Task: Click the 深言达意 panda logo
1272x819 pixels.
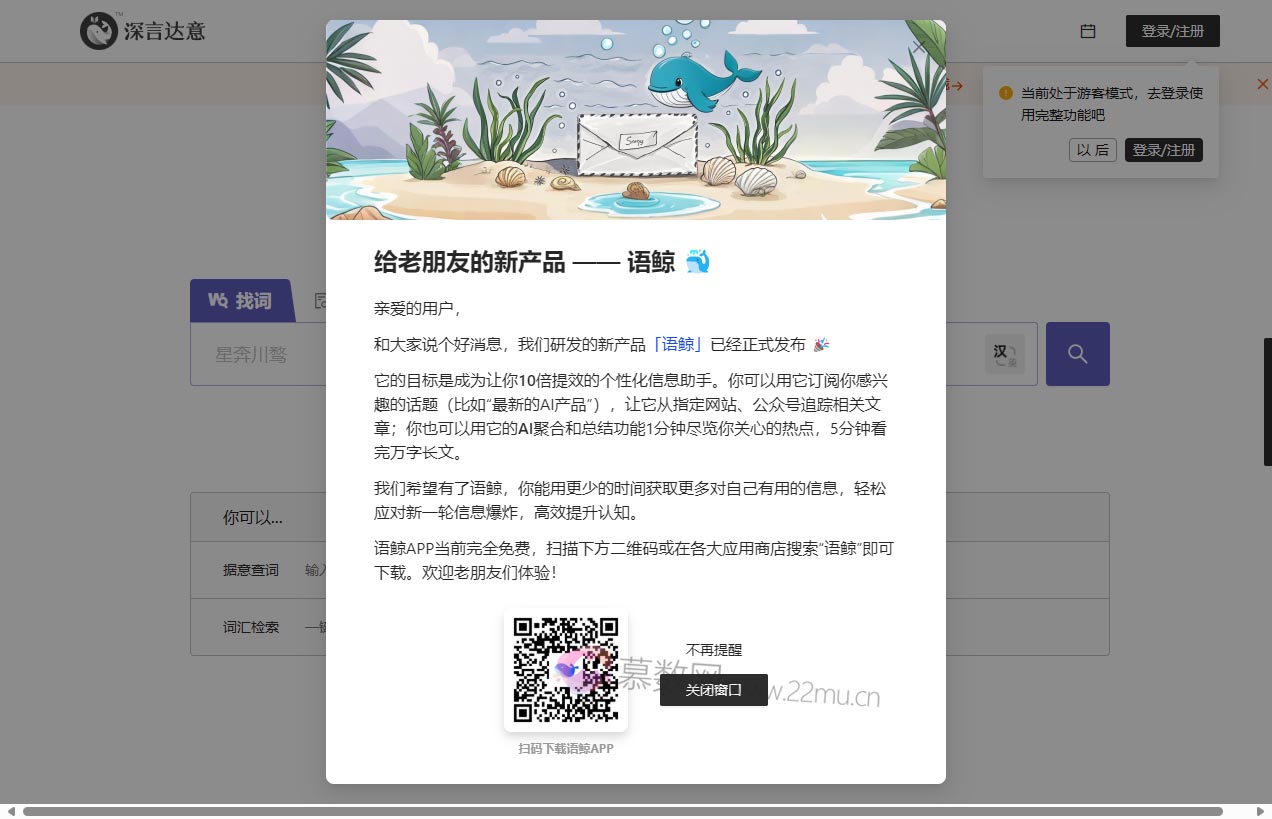Action: tap(98, 31)
